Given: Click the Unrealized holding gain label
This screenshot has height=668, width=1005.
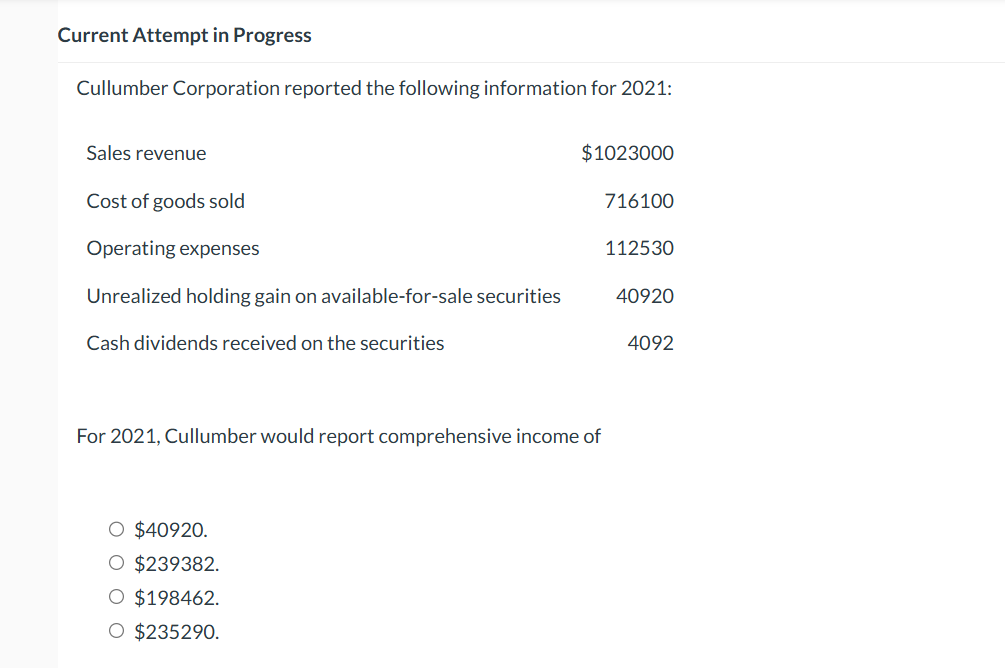Looking at the screenshot, I should tap(324, 296).
